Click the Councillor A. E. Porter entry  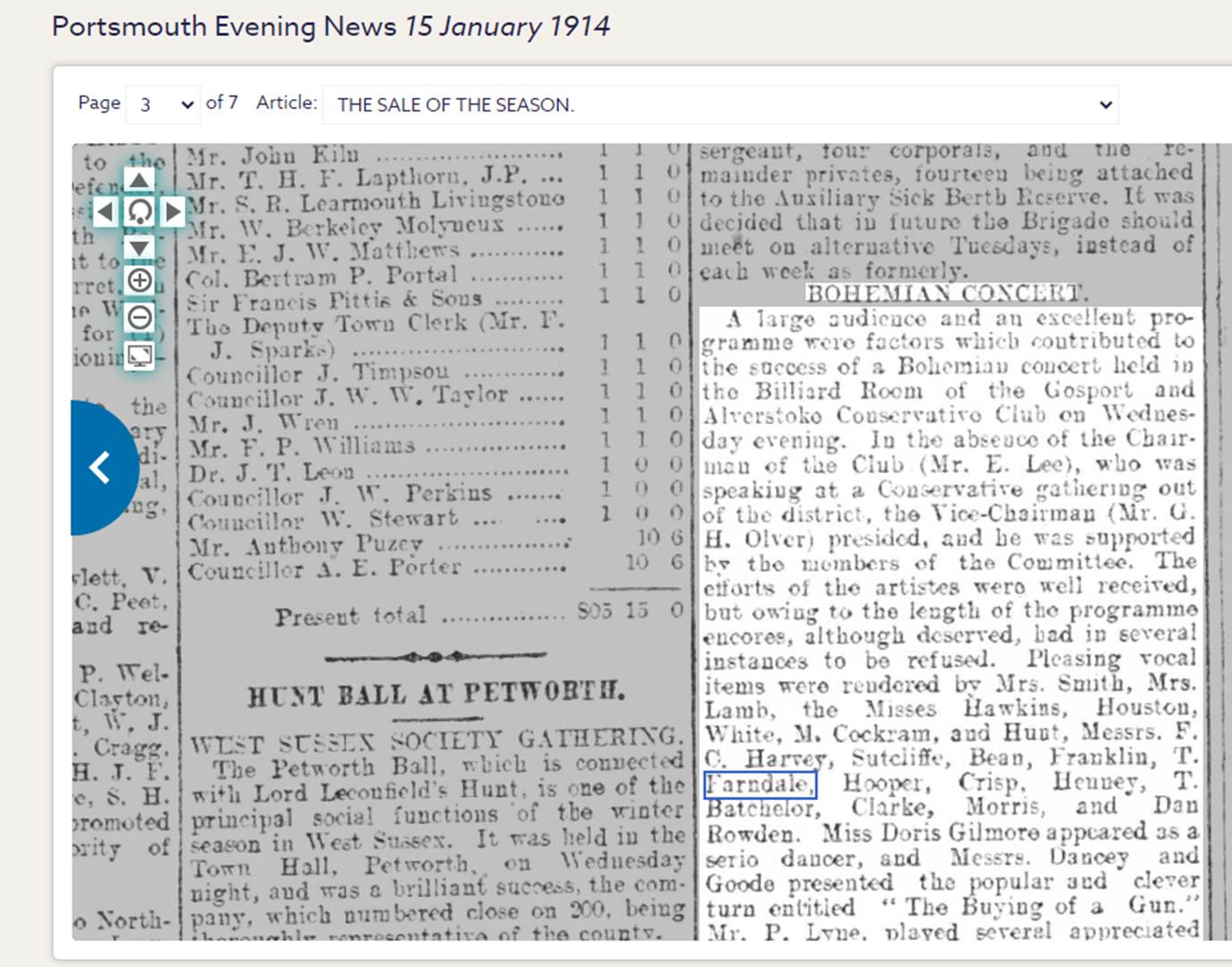point(435,566)
